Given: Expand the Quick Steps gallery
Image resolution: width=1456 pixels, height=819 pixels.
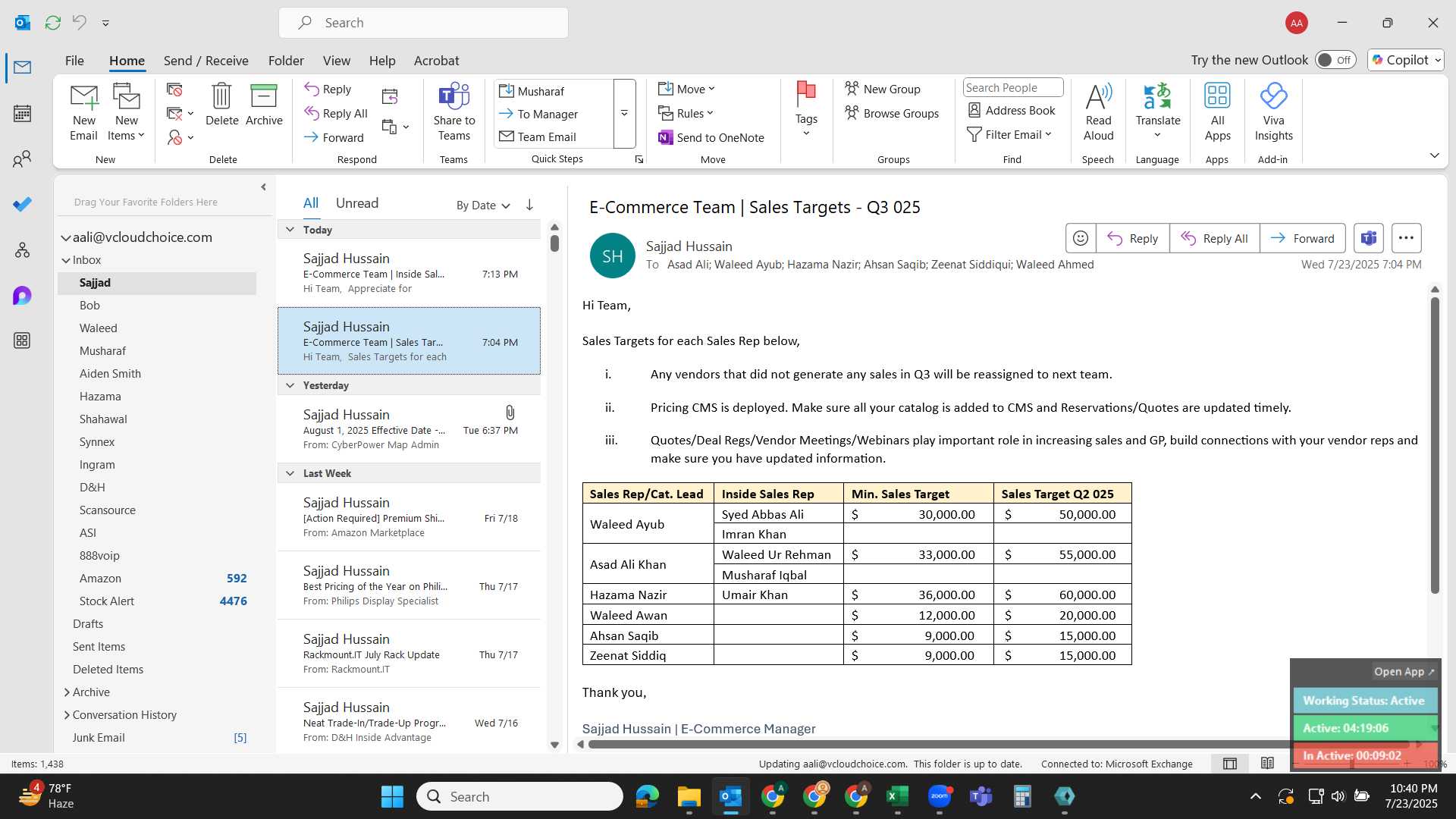Looking at the screenshot, I should point(624,114).
